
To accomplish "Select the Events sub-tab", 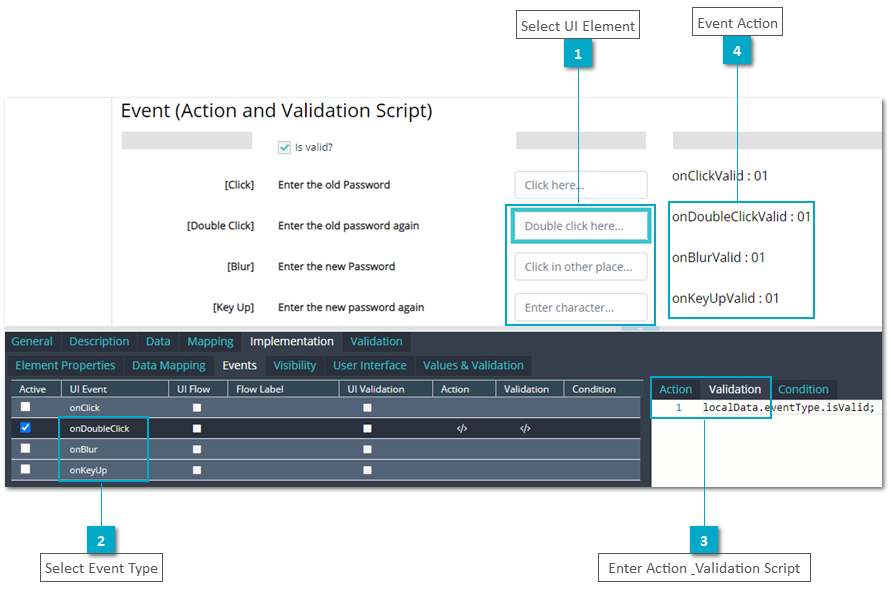I will pos(239,365).
